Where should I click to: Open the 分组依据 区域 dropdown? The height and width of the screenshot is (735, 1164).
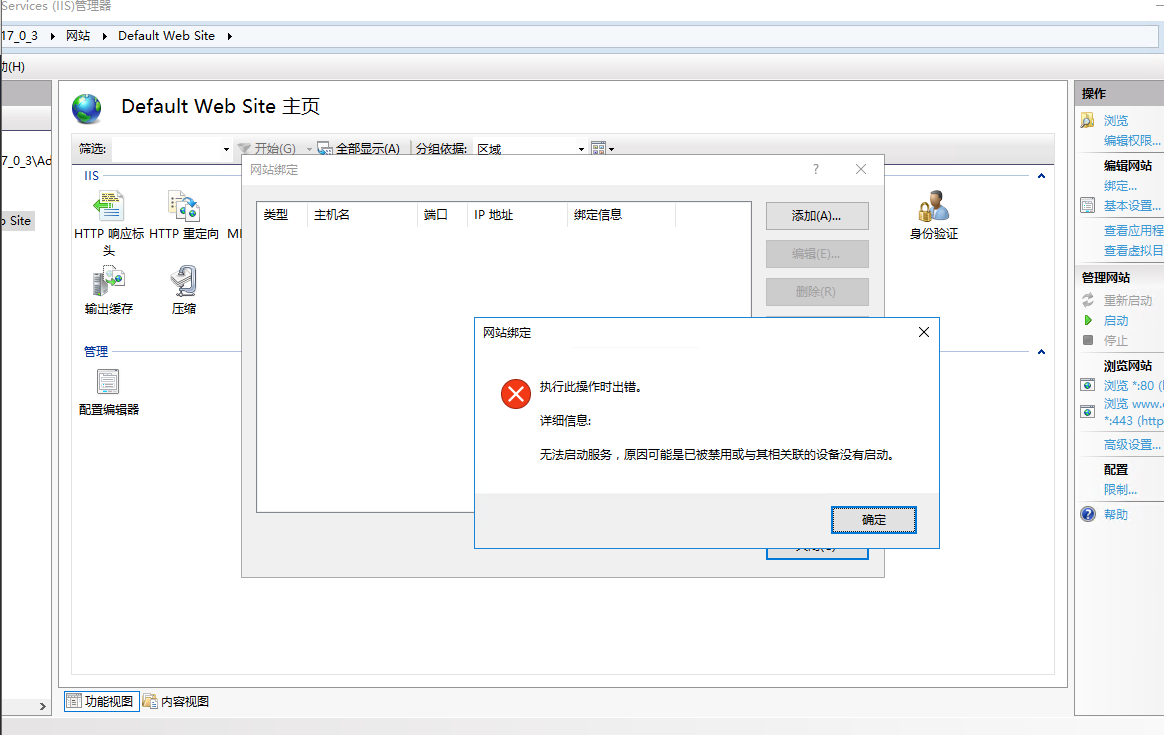pos(580,148)
